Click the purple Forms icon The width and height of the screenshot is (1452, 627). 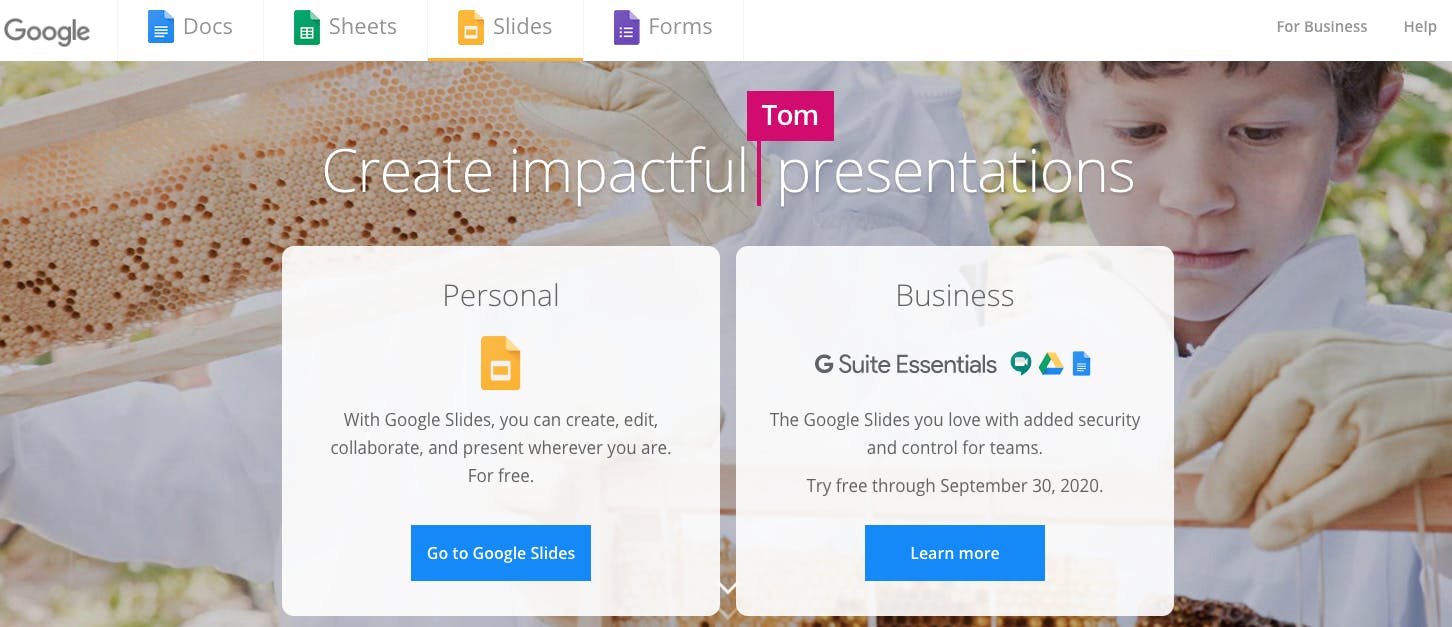(626, 27)
